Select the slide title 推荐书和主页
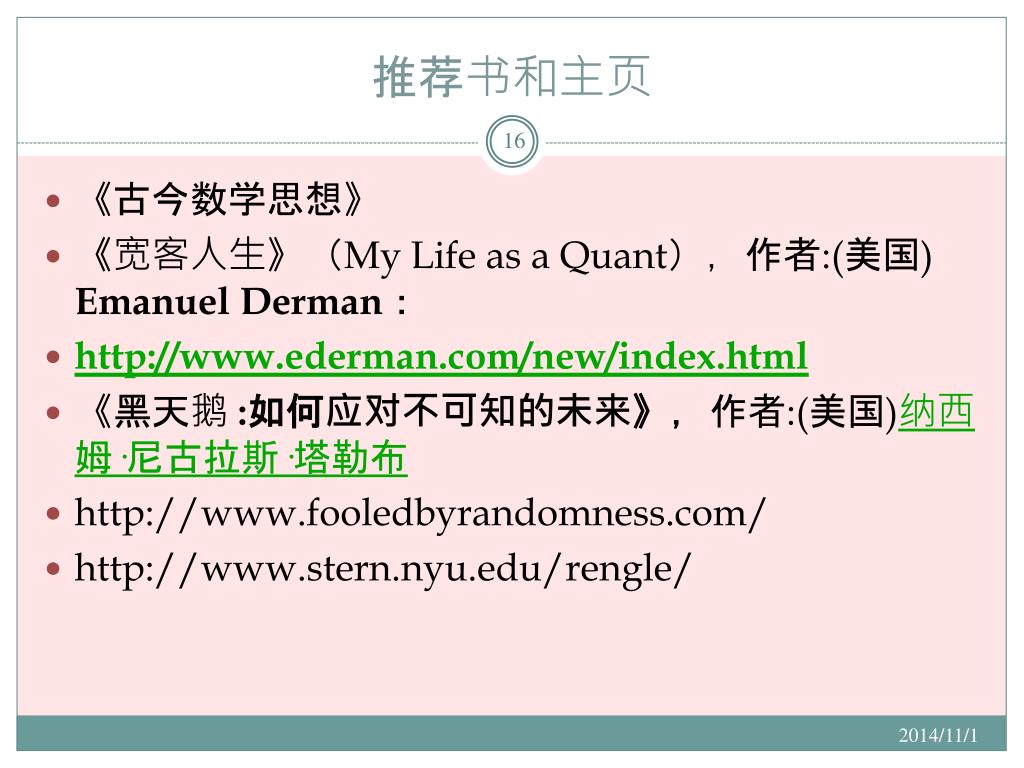The width and height of the screenshot is (1024, 768). [x=513, y=76]
